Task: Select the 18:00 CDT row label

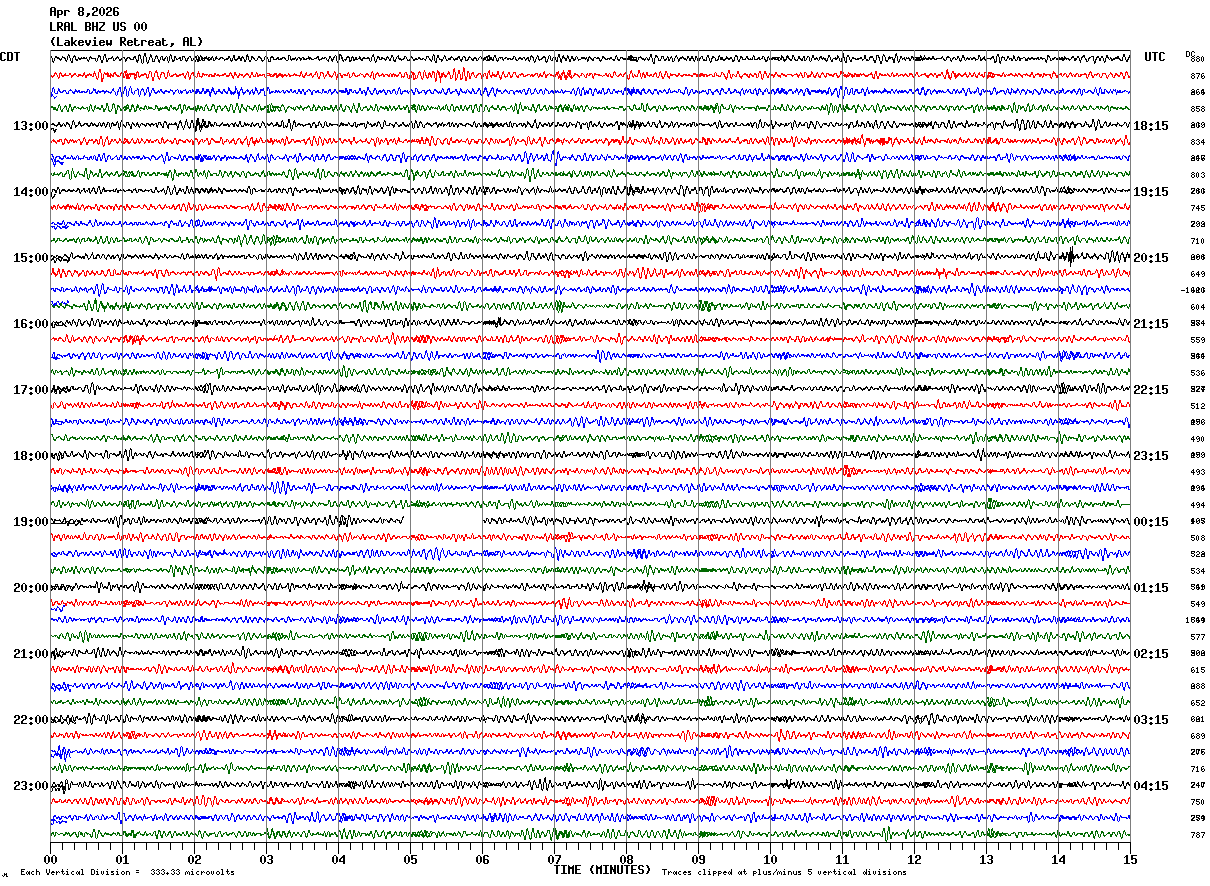Action: (30, 456)
